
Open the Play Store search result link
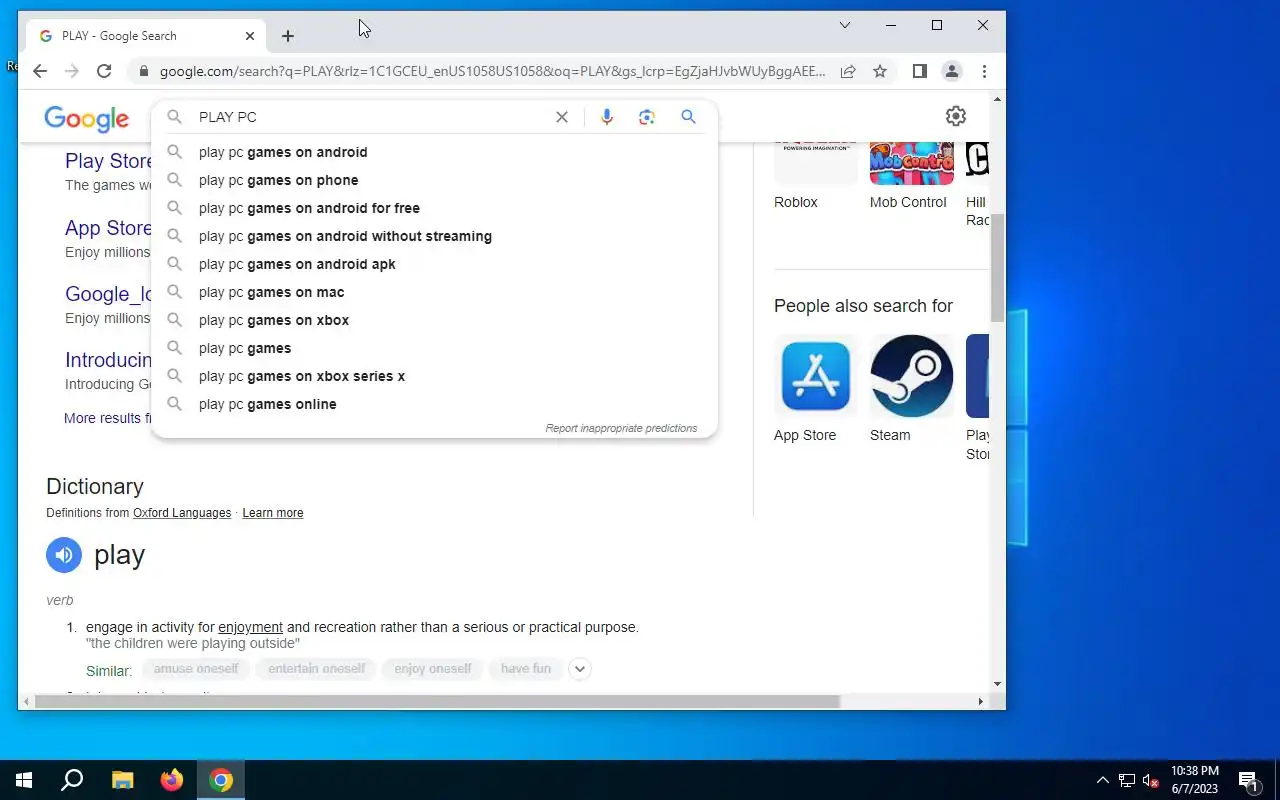point(108,161)
